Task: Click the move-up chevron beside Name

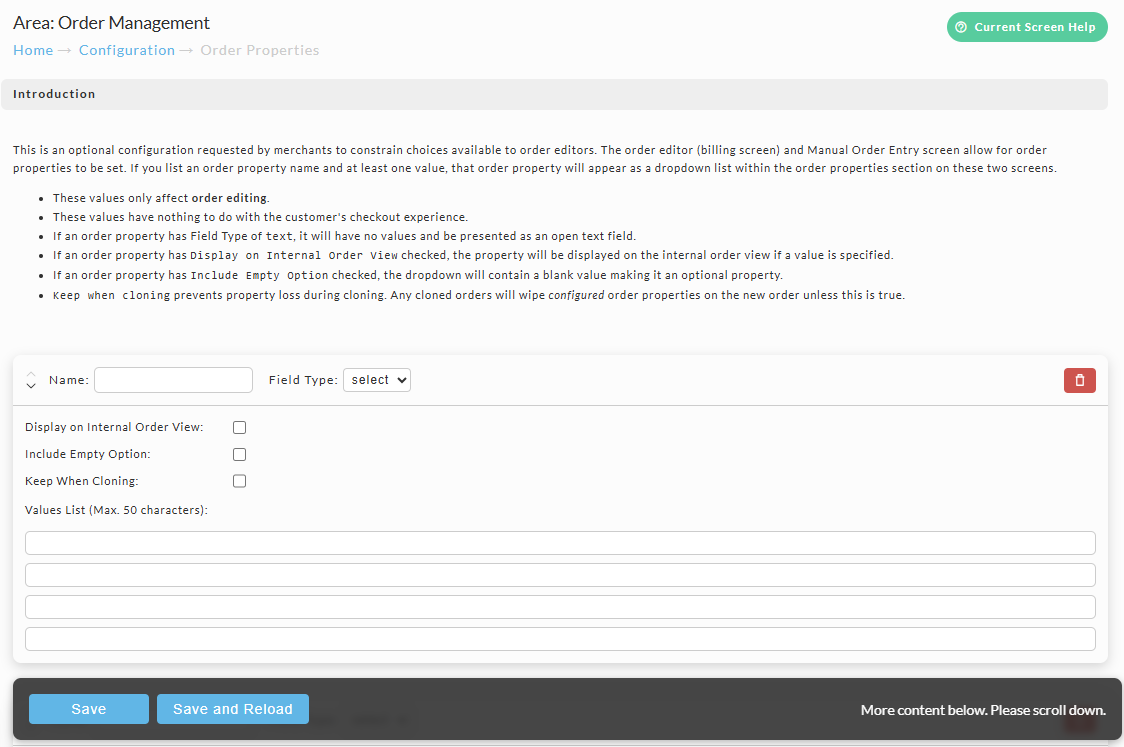Action: coord(31,374)
